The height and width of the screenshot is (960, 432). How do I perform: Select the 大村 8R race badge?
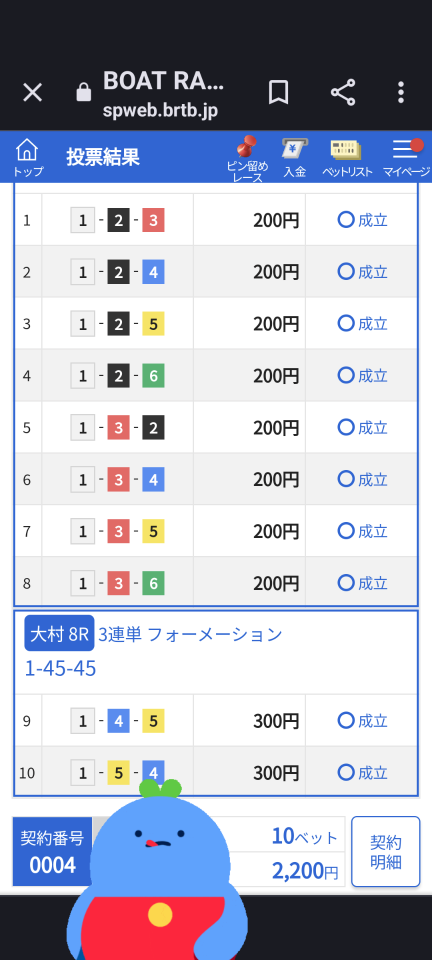click(x=59, y=633)
